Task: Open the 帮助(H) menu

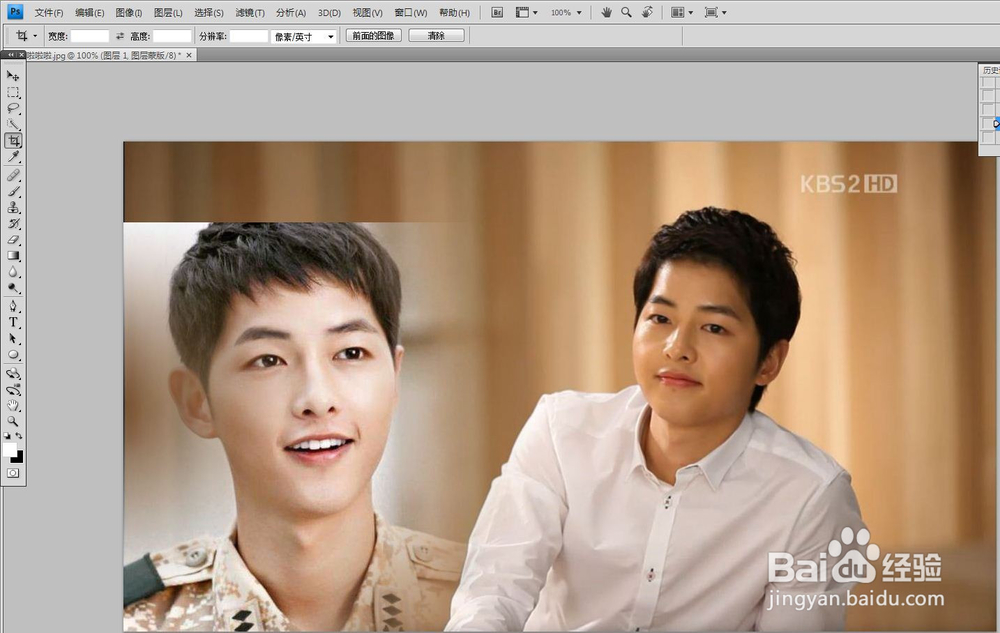Action: (x=454, y=13)
